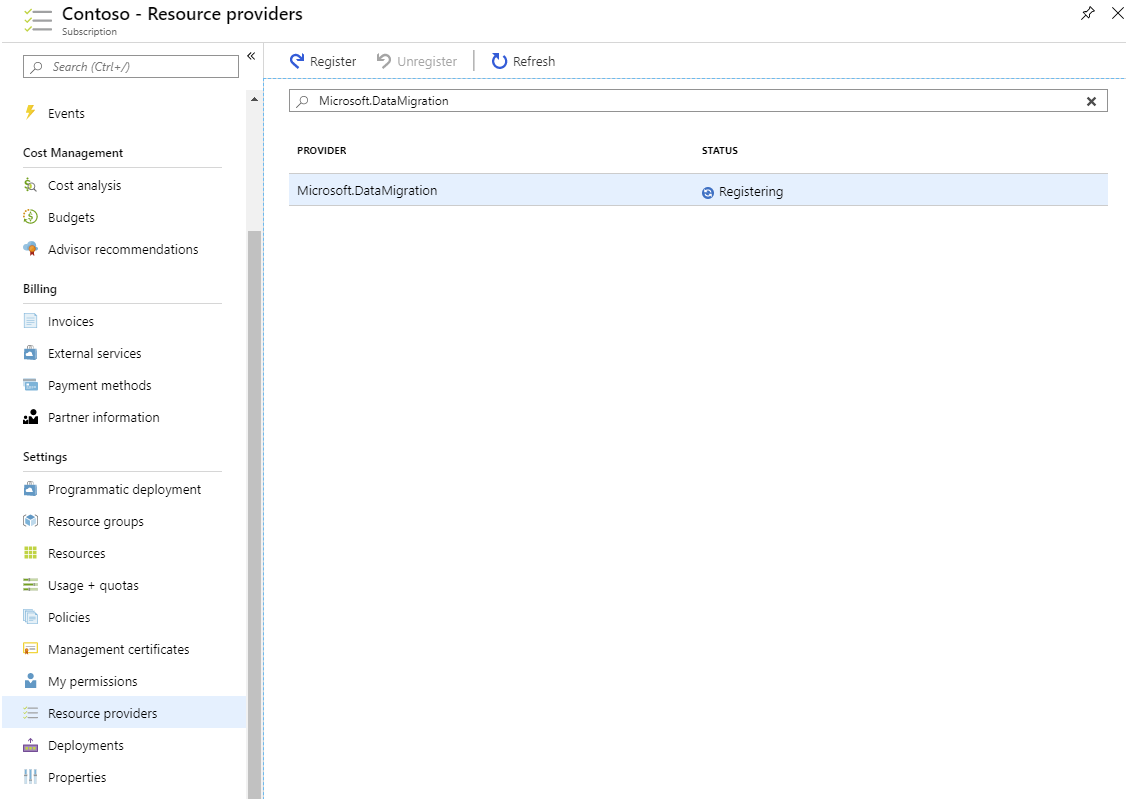
Task: Click the Policies icon
Action: tap(30, 617)
